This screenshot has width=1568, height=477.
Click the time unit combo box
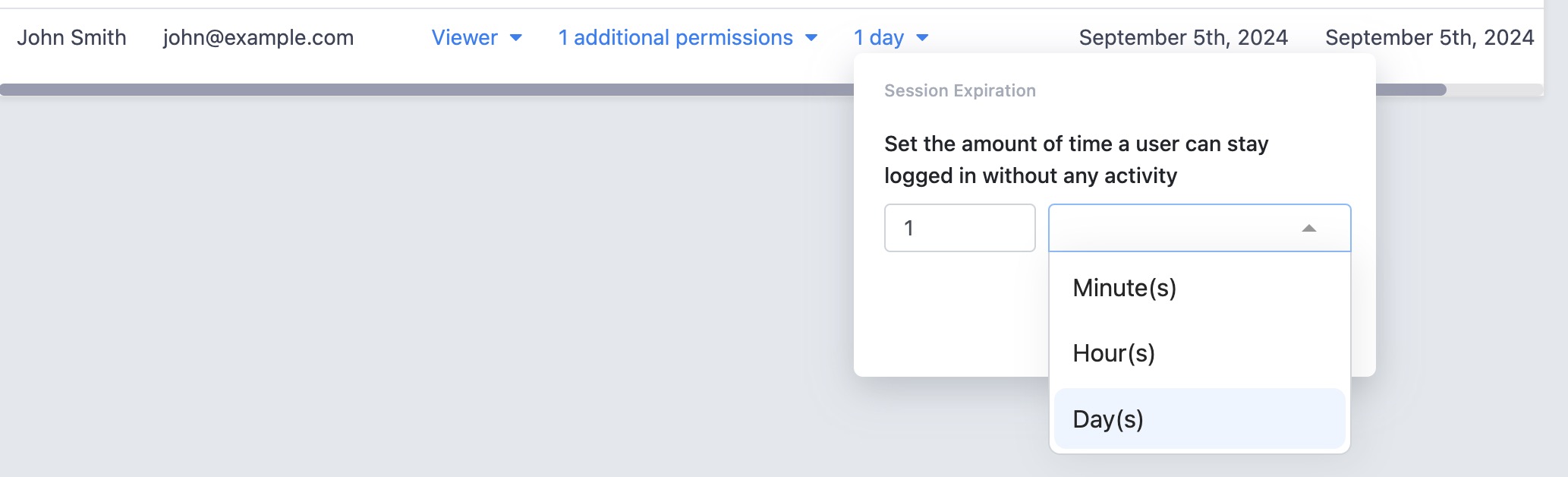pyautogui.click(x=1199, y=228)
